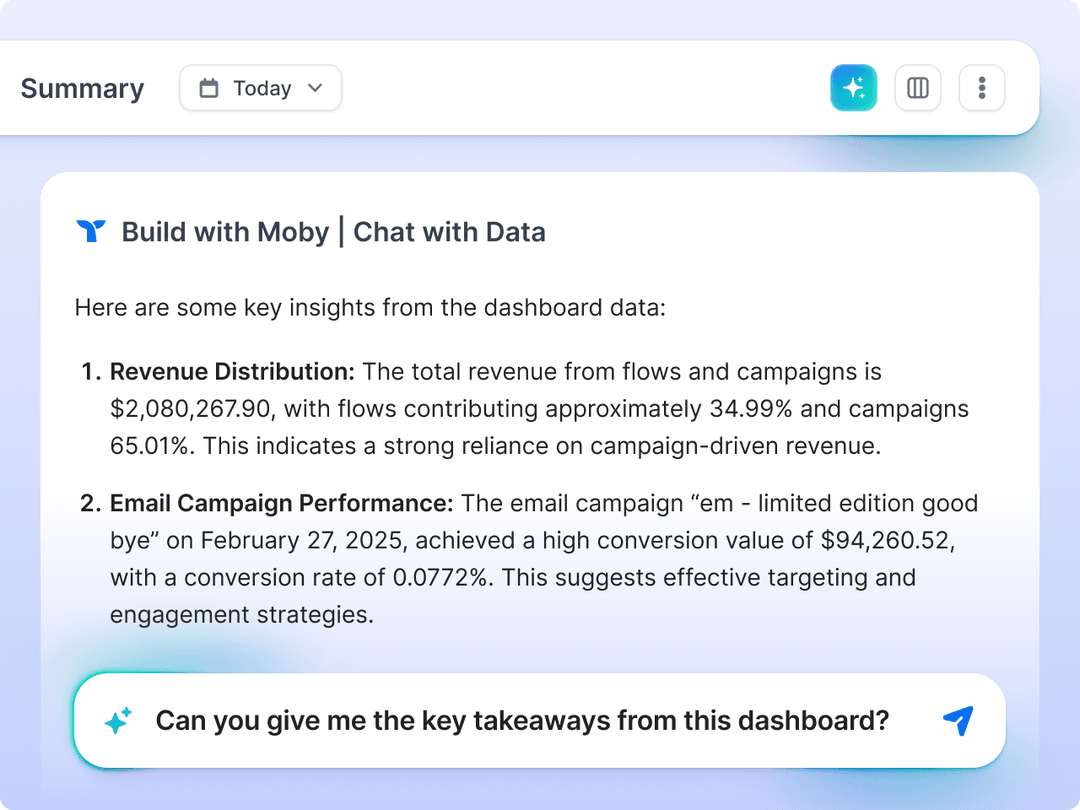This screenshot has width=1080, height=810.
Task: Click the Moby whale tail logo
Action: [91, 231]
